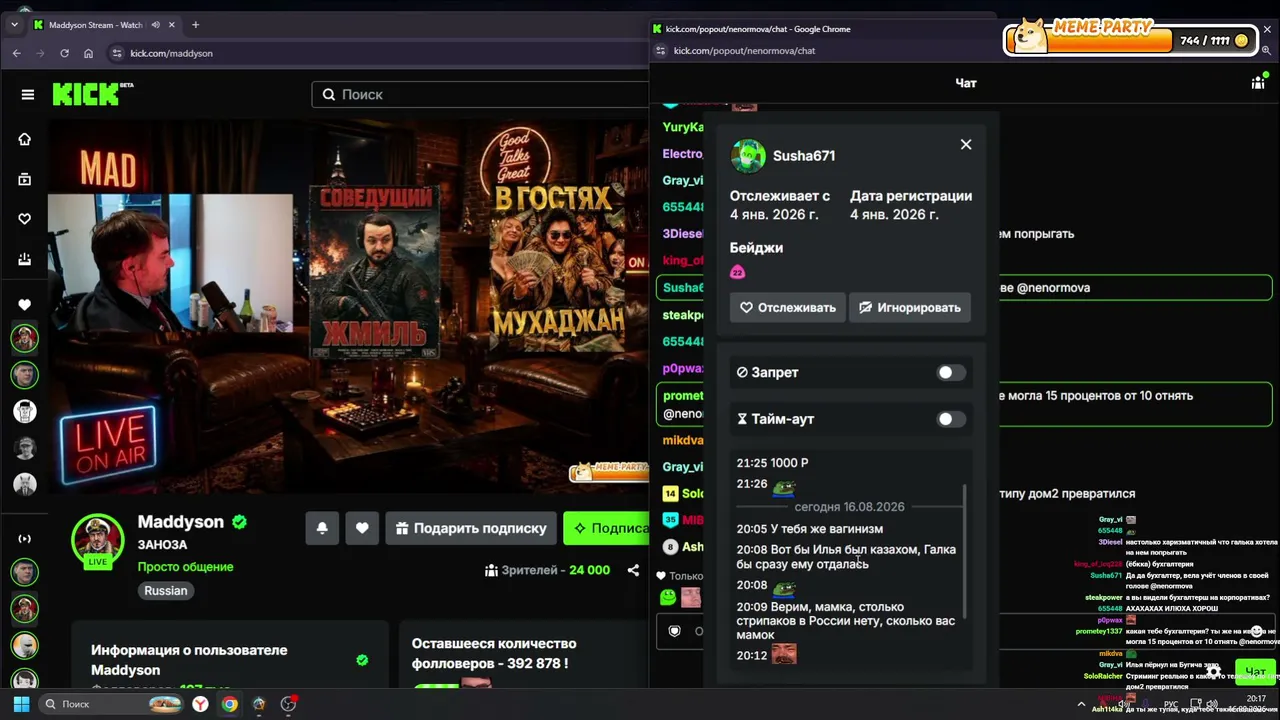Click the Maddyson channel avatar with LIVE badge
This screenshot has height=720, width=1280.
[x=97, y=540]
